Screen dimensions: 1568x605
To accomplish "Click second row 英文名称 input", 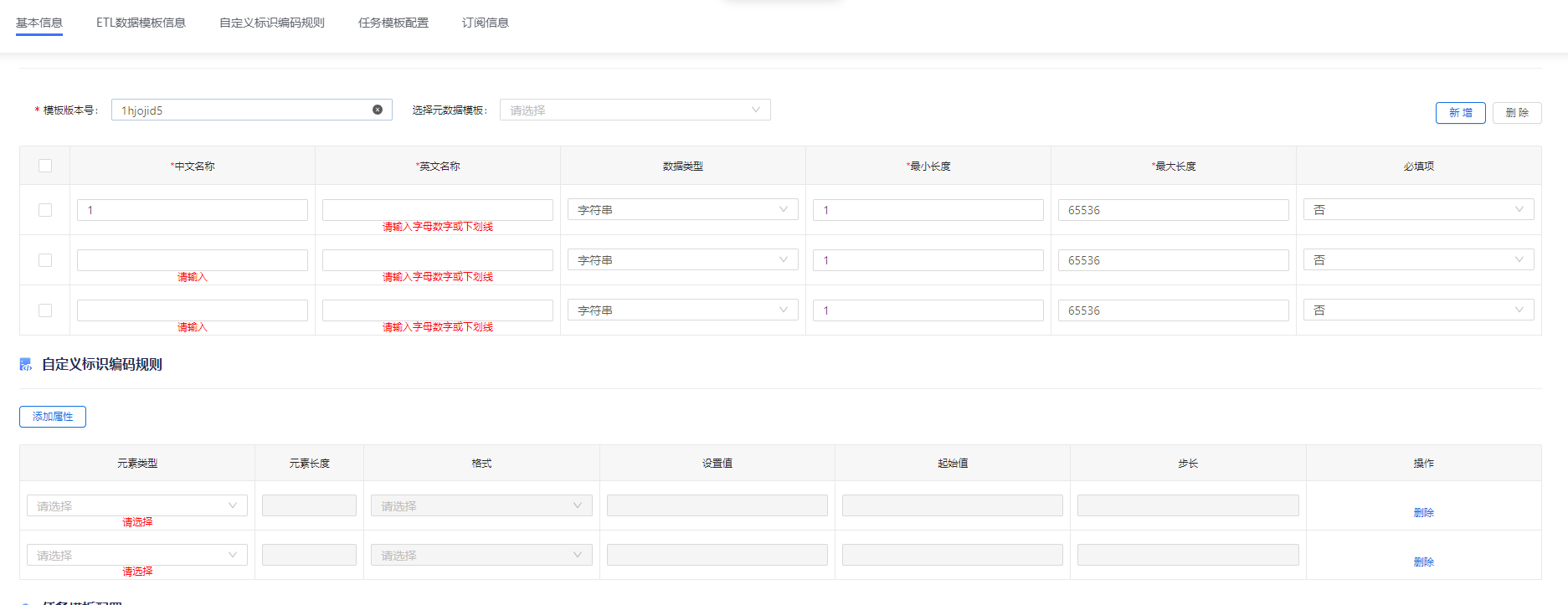I will tap(438, 260).
